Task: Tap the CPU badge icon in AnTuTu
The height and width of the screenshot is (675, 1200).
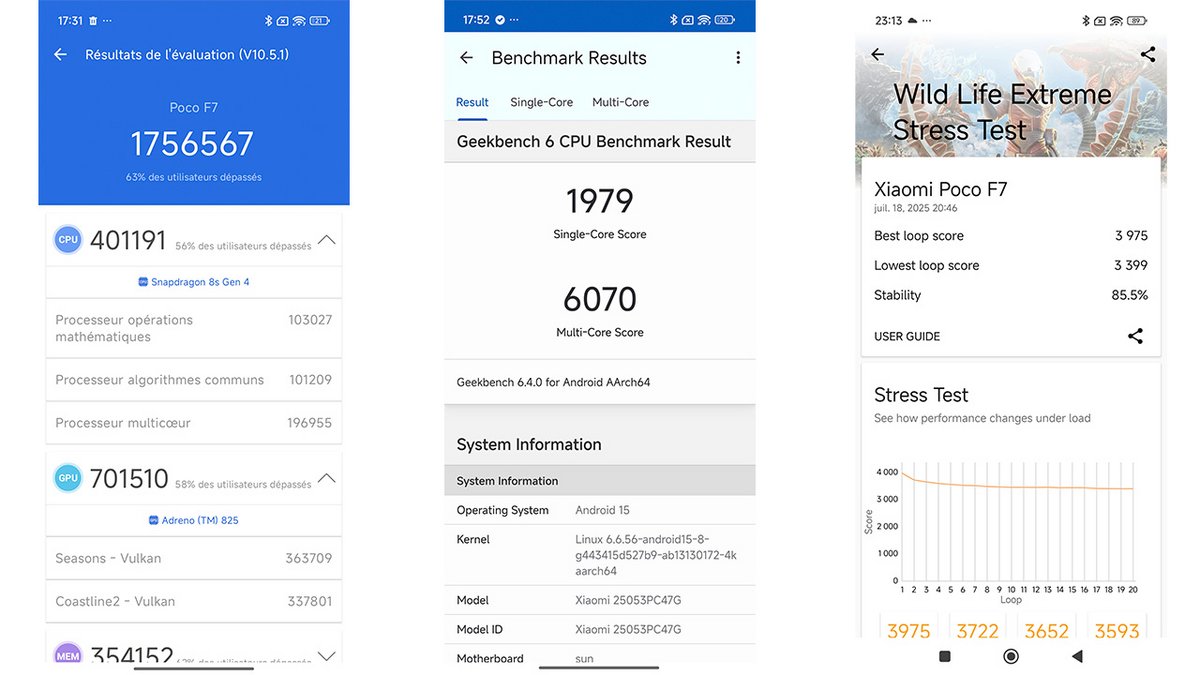Action: point(68,240)
